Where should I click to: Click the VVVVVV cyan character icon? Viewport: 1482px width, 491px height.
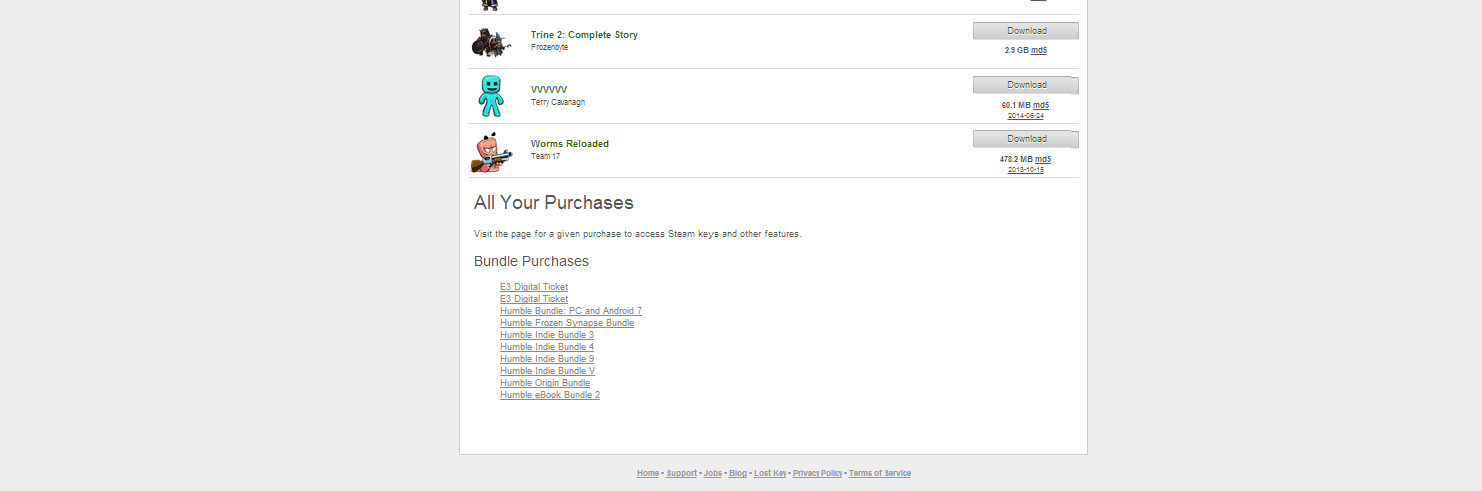click(x=490, y=96)
